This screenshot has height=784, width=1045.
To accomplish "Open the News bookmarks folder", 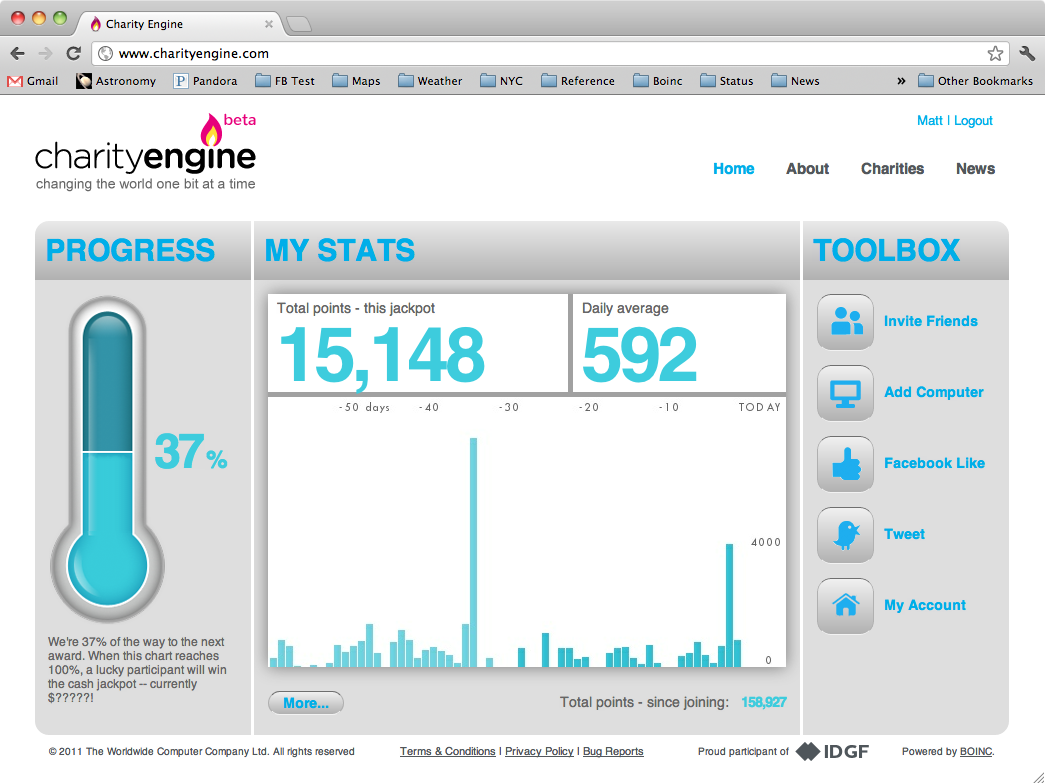I will [795, 81].
